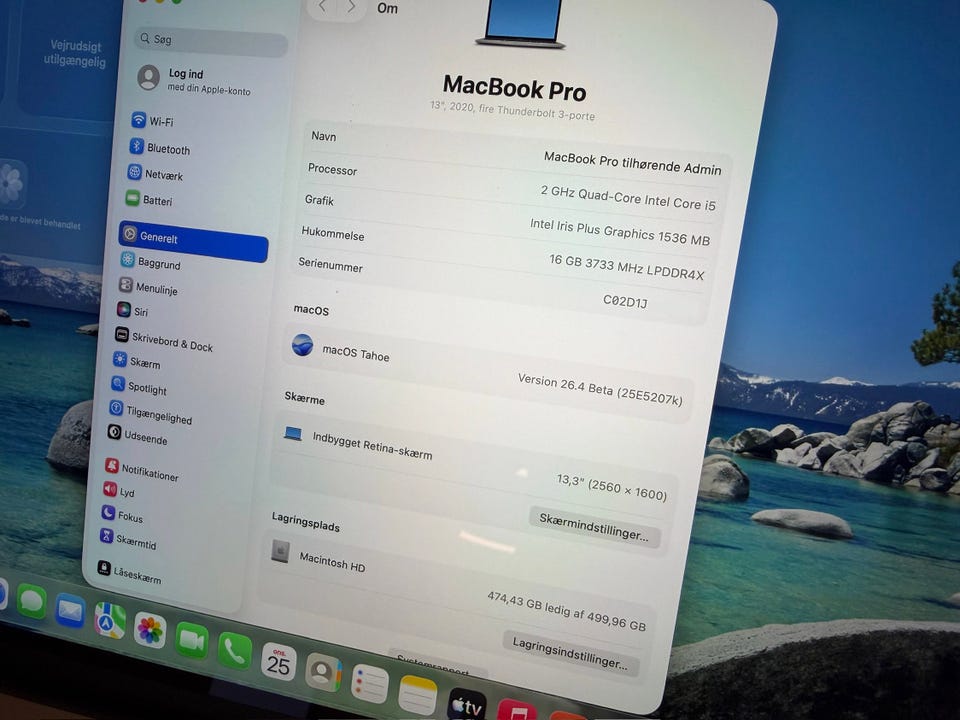Screen dimensions: 960x720
Task: Click the Navn value MacBook Pro tilhørende Admin
Action: [x=632, y=163]
